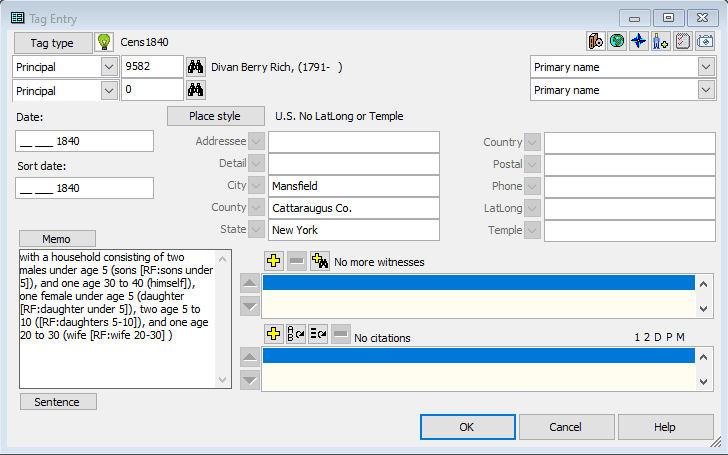728x455 pixels.
Task: Click the green light bulb icon
Action: click(103, 42)
